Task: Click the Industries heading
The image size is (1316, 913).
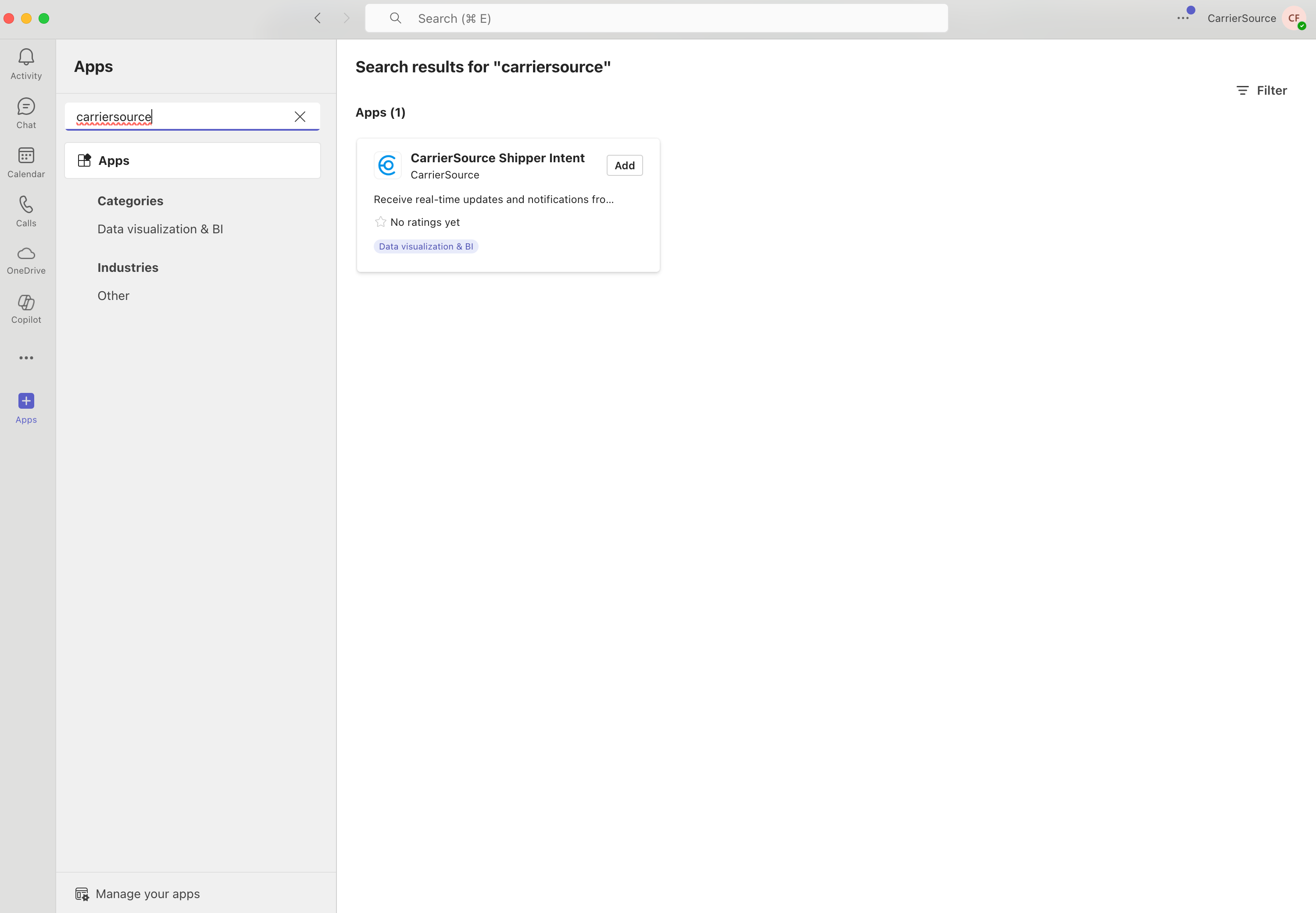Action: (x=128, y=268)
